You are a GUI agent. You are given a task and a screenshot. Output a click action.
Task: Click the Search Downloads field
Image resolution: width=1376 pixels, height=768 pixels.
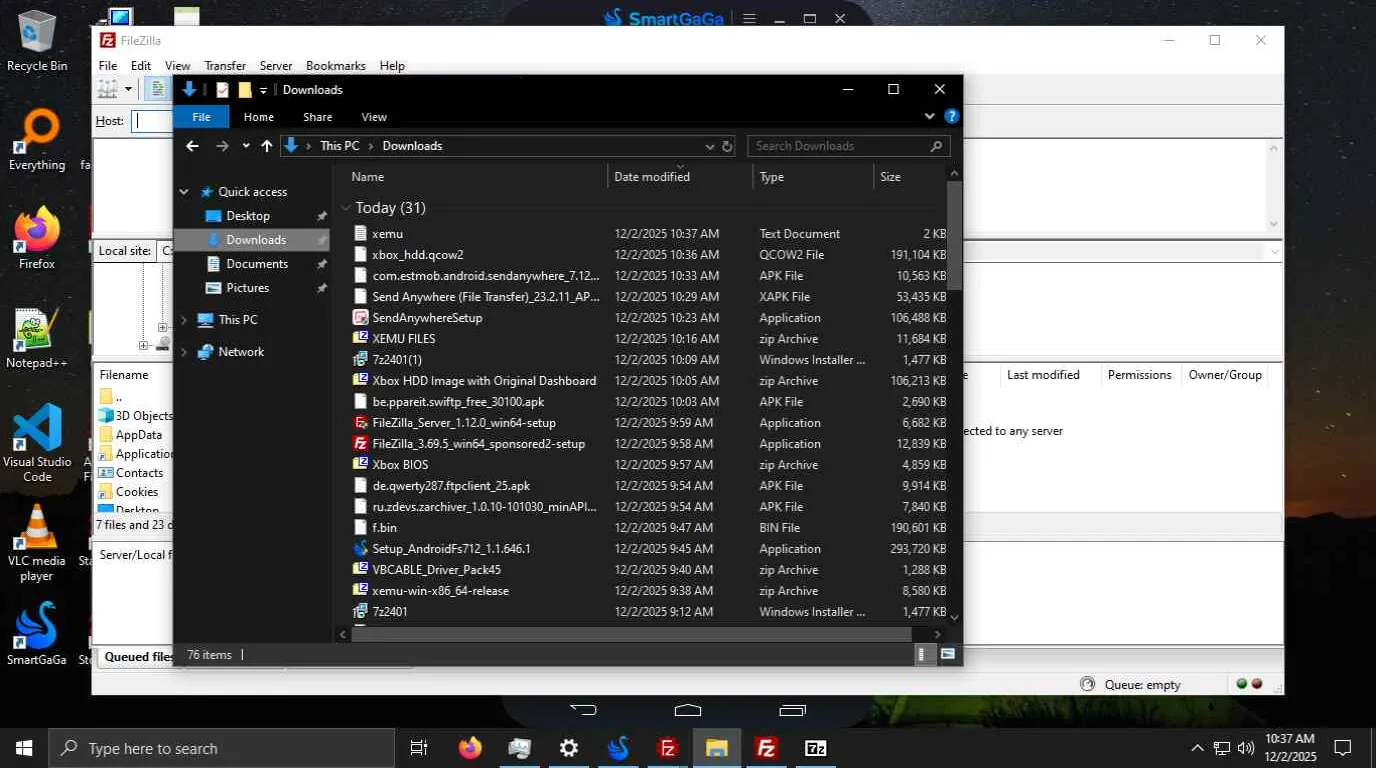(848, 146)
